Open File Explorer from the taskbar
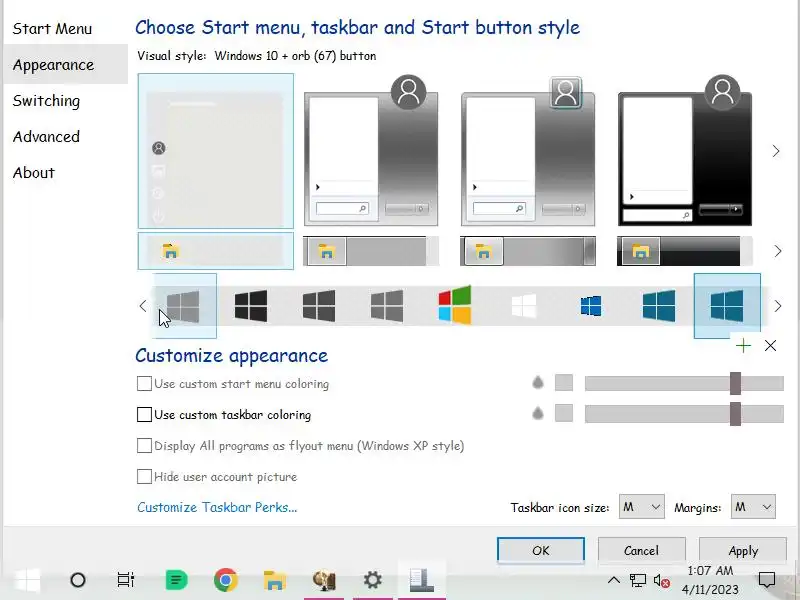The width and height of the screenshot is (800, 600). (274, 580)
